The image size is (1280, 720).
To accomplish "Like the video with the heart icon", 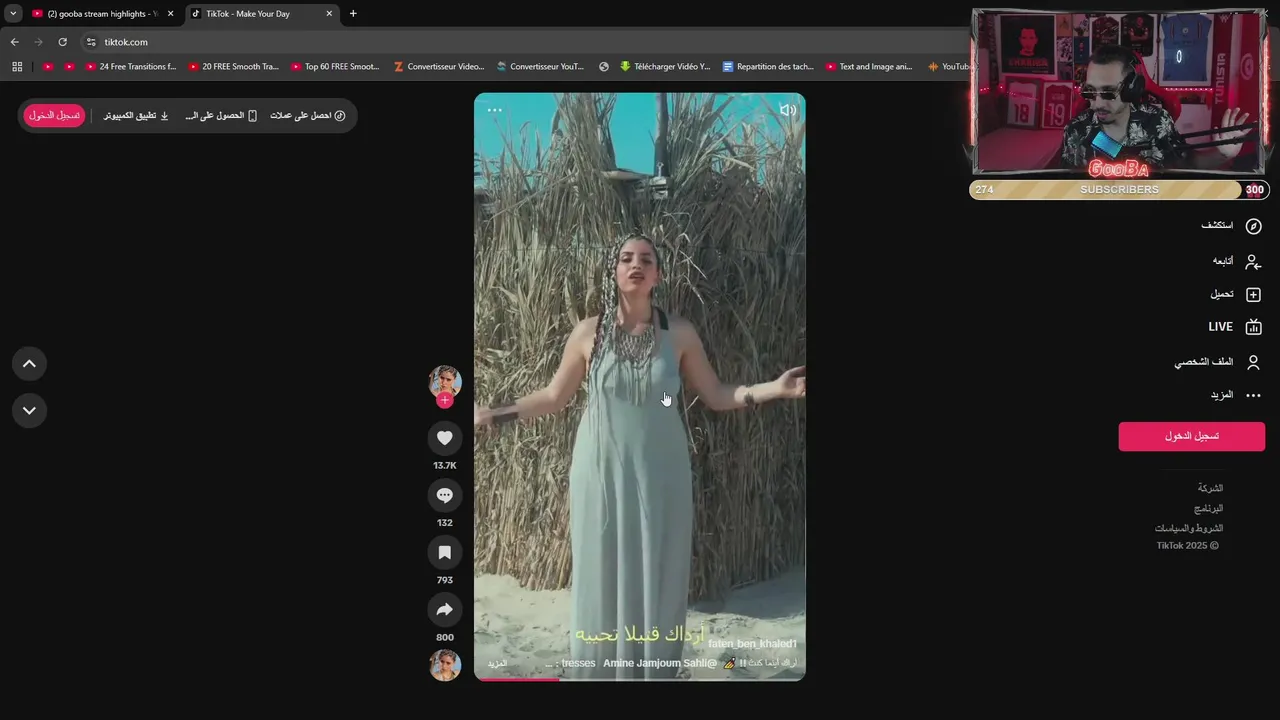I will [x=445, y=438].
